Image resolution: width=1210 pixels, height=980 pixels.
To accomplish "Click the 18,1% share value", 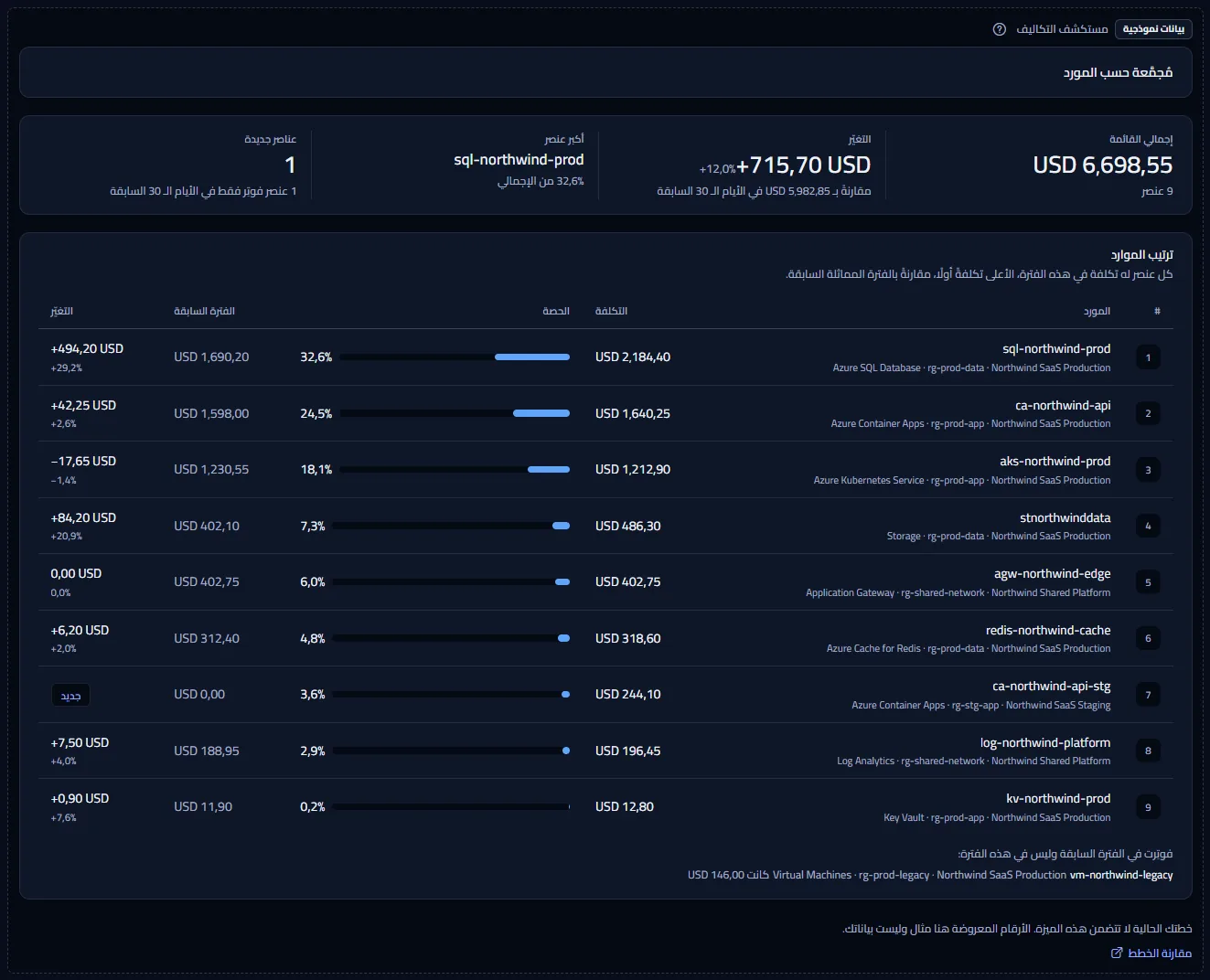I will (316, 470).
